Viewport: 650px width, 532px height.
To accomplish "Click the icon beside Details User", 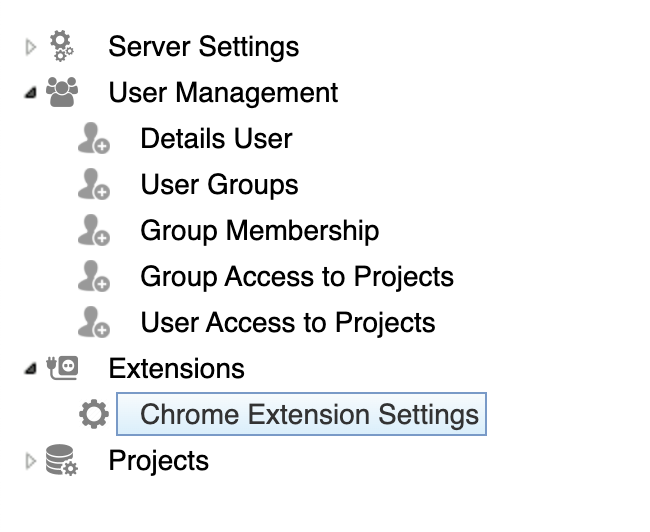I will 93,139.
